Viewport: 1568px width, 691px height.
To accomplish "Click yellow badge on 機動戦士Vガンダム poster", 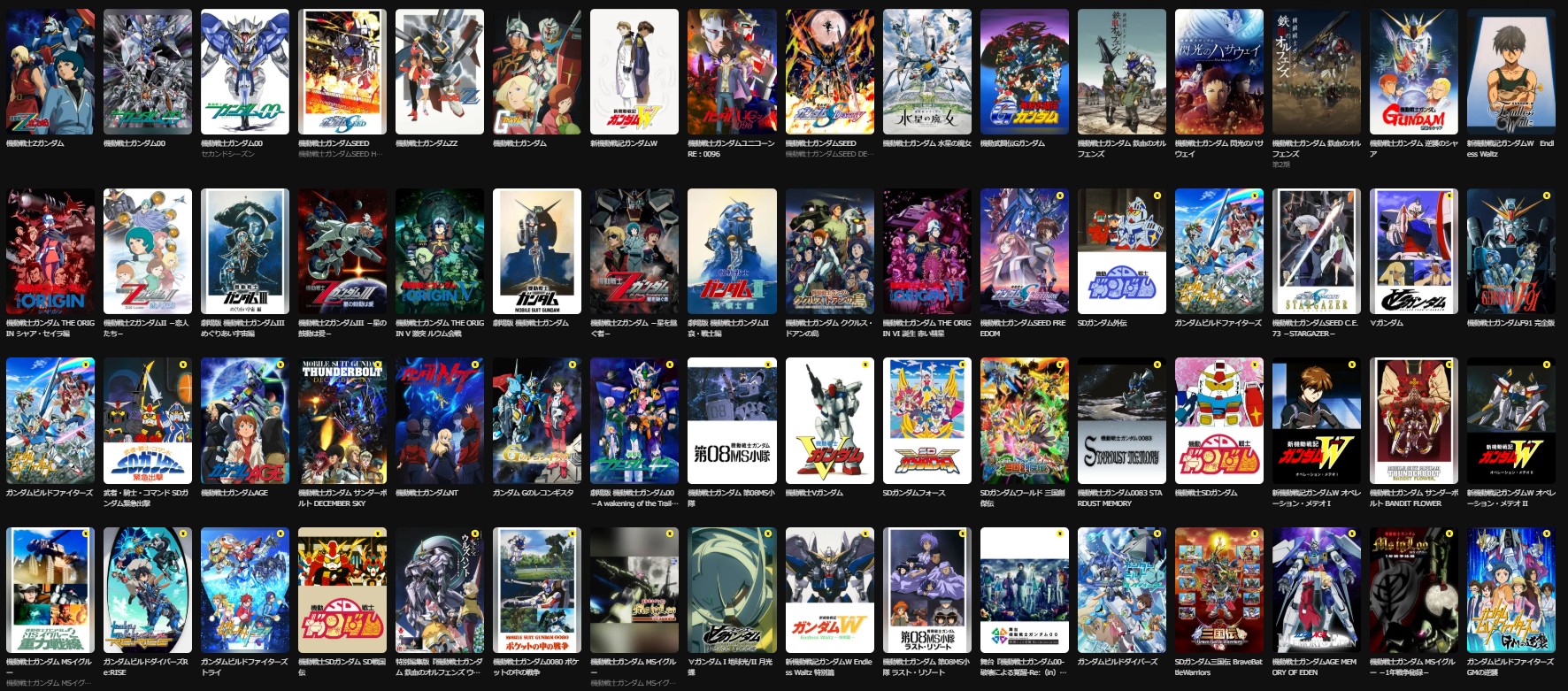I will 865,365.
